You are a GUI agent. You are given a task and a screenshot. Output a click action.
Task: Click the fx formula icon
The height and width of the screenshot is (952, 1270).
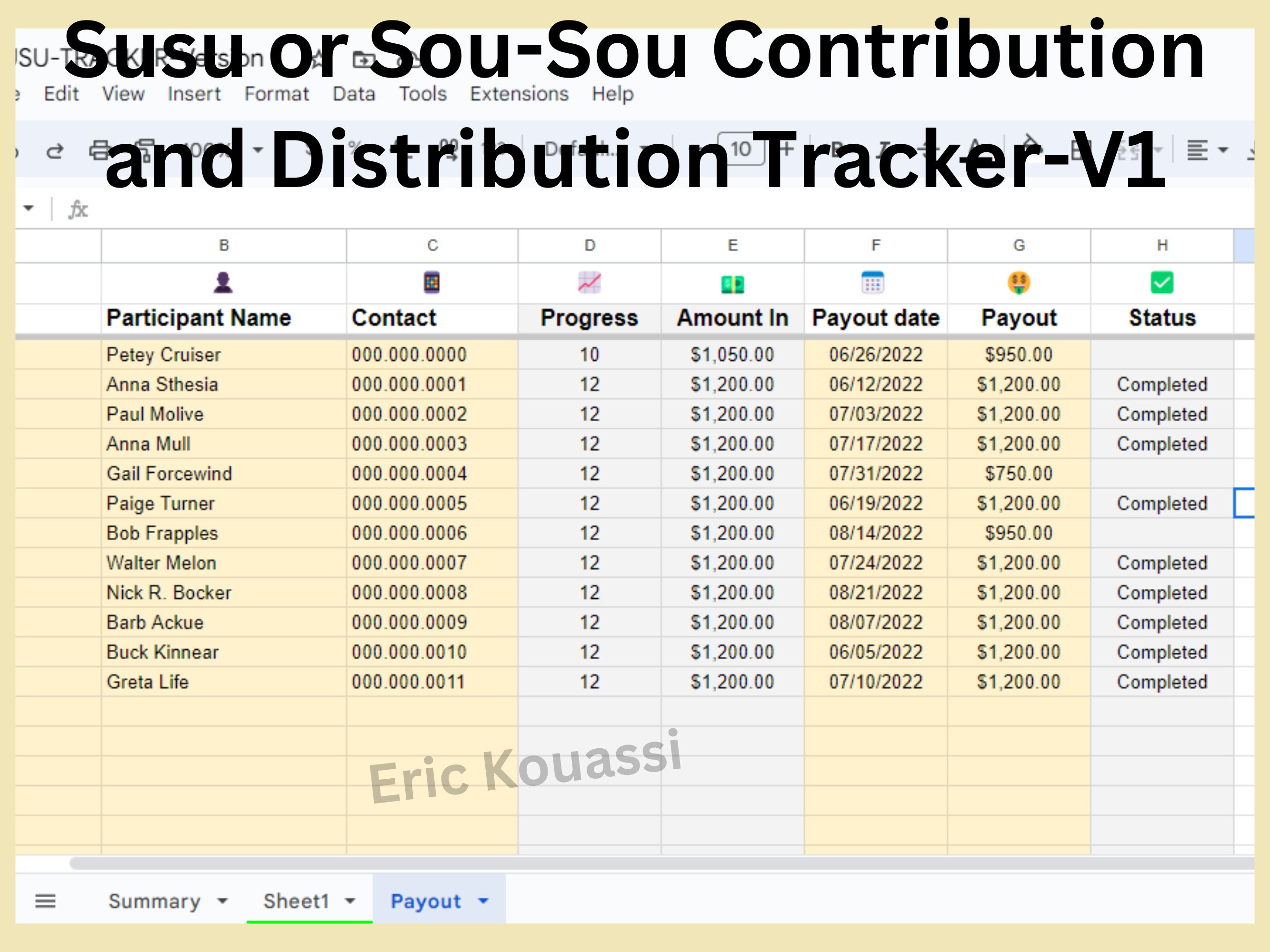(78, 209)
